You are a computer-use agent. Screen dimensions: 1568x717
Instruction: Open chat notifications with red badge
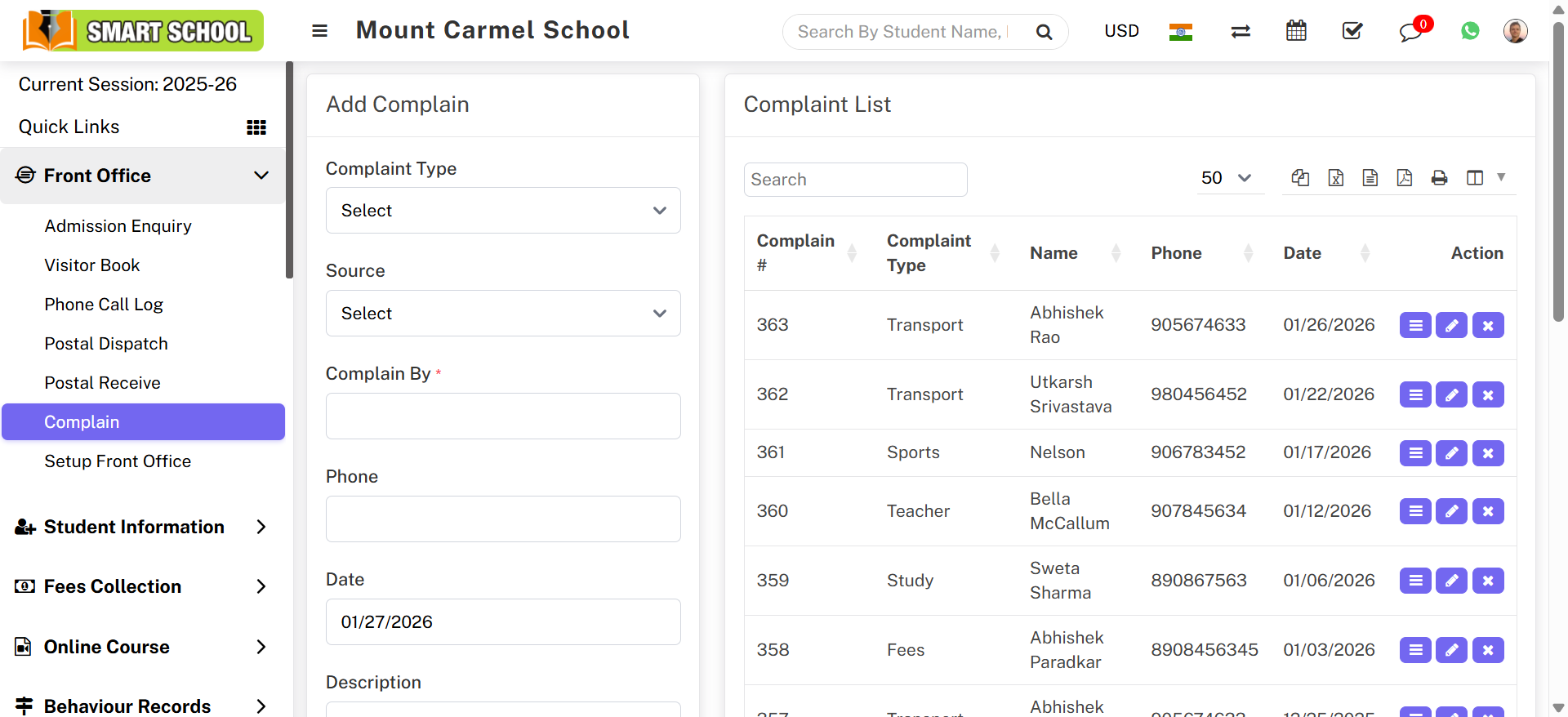(1411, 31)
